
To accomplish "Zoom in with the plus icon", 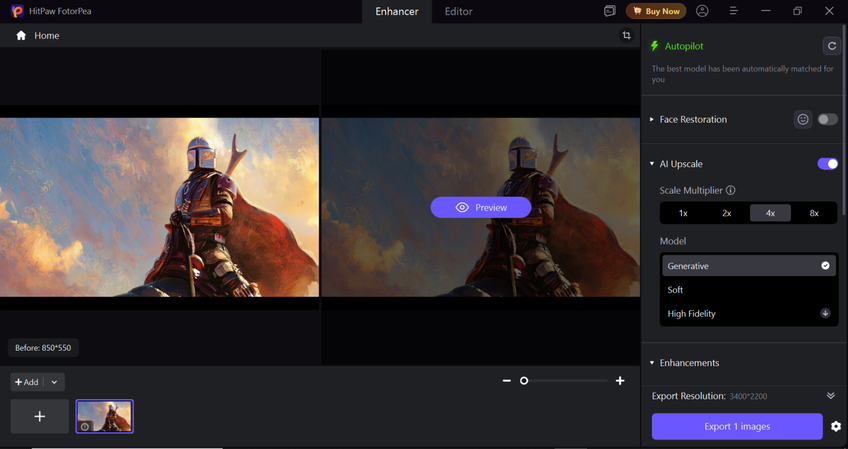I will (x=620, y=381).
